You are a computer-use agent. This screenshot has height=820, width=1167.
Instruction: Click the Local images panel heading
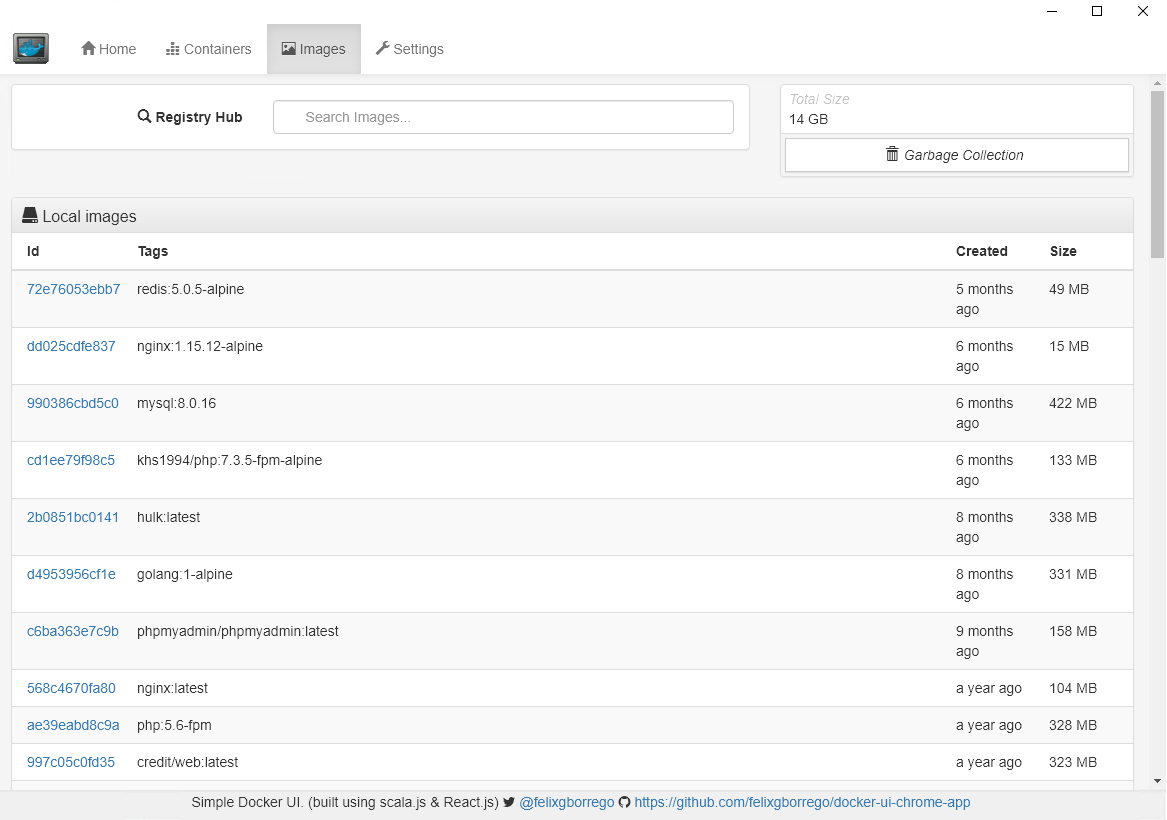[x=572, y=216]
